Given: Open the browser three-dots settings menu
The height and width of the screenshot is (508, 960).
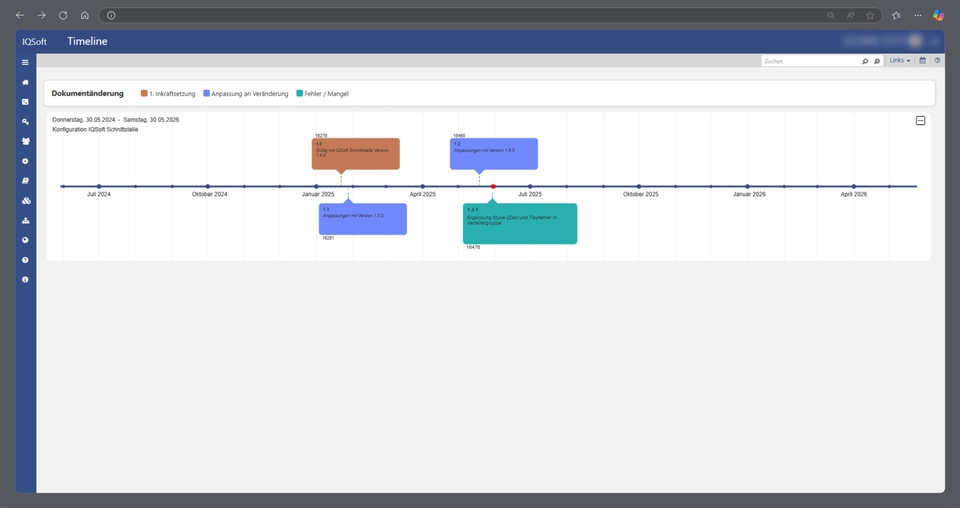Looking at the screenshot, I should click(x=917, y=15).
